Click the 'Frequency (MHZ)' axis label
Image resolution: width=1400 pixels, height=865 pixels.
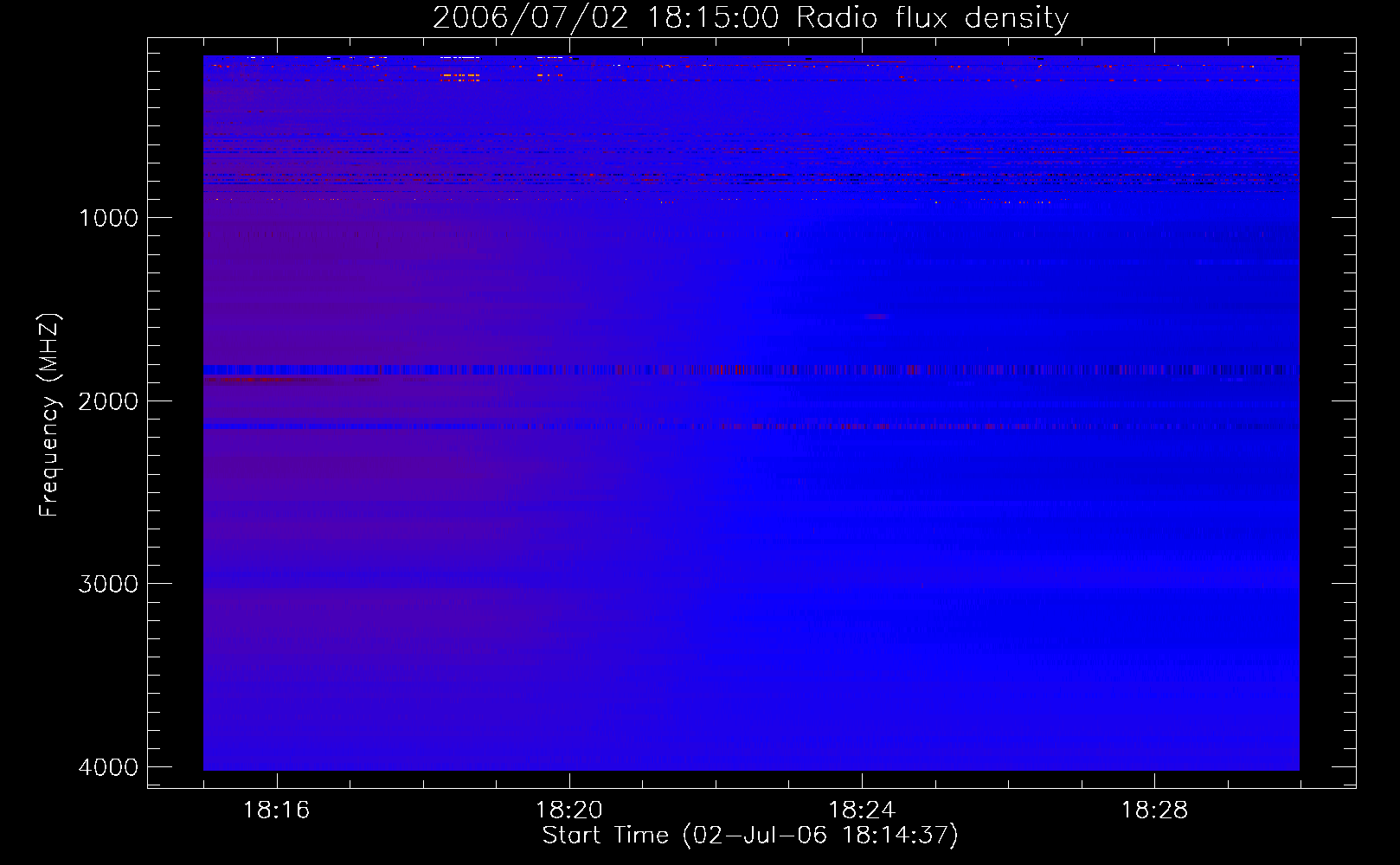pos(49,415)
